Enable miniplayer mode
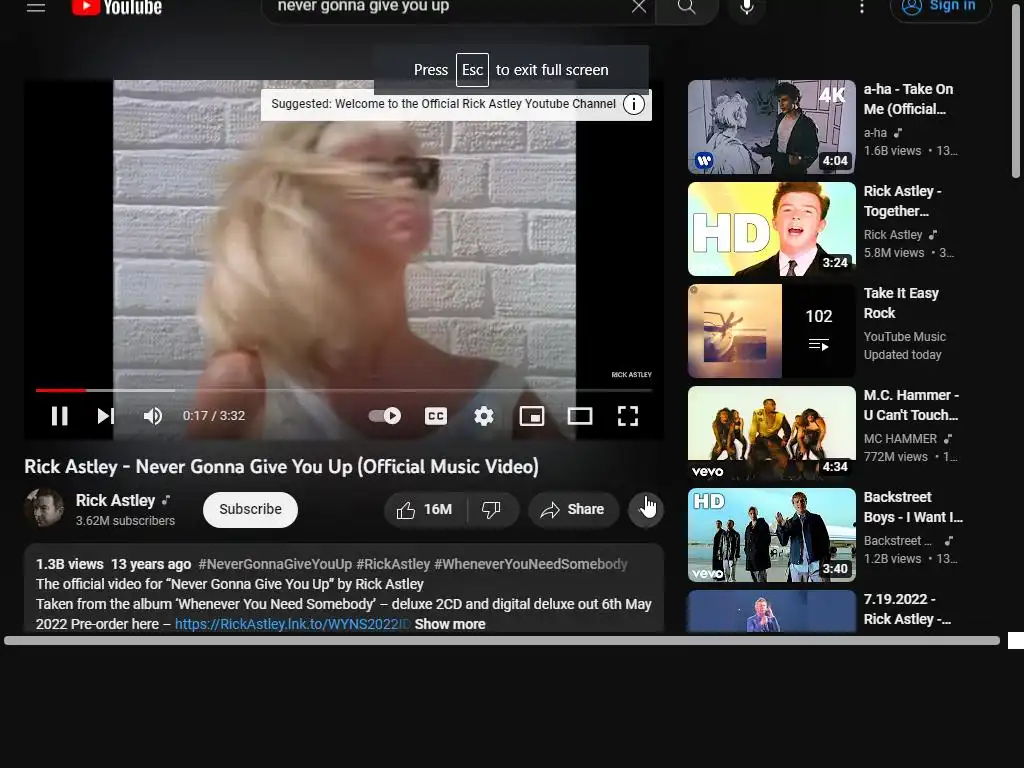Viewport: 1024px width, 768px height. coord(532,416)
